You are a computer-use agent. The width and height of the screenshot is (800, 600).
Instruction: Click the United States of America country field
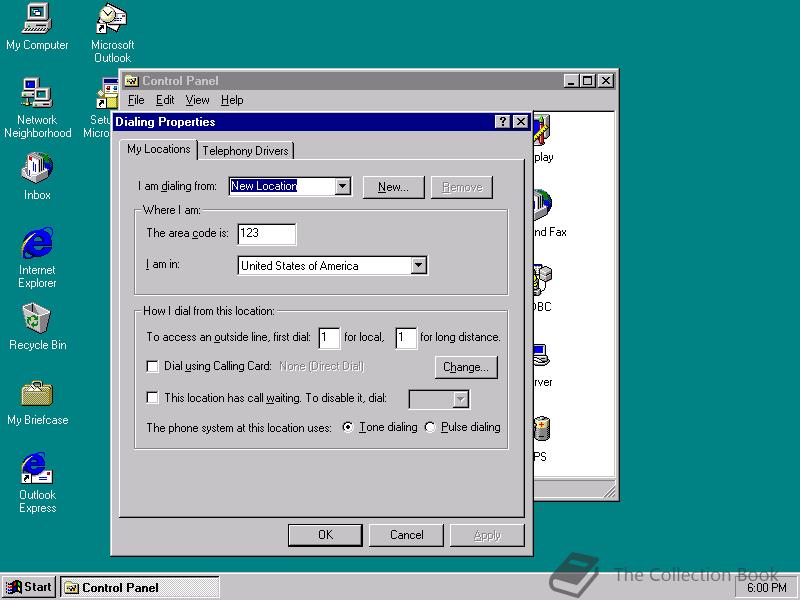pos(324,265)
